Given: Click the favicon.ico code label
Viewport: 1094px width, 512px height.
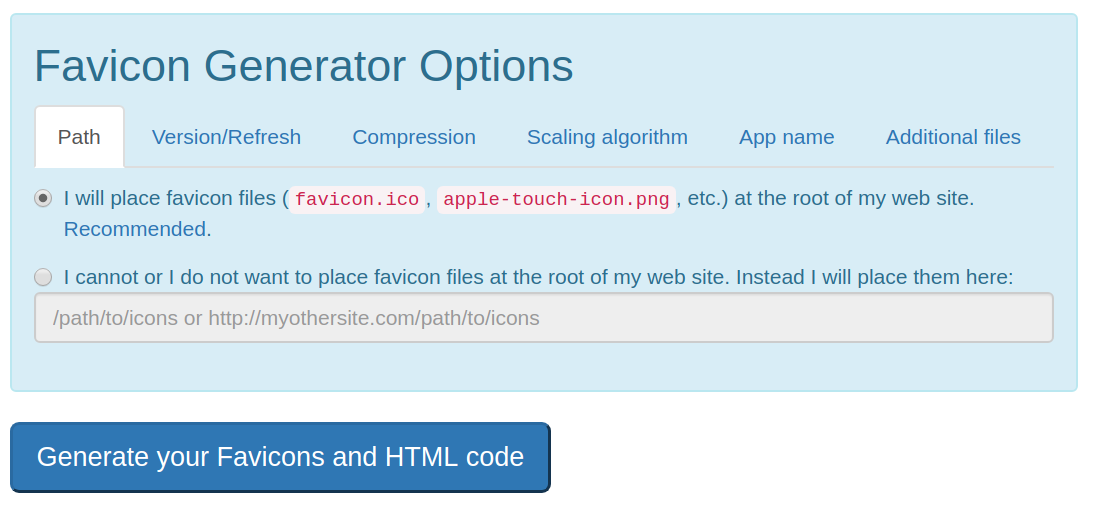Looking at the screenshot, I should coord(357,199).
